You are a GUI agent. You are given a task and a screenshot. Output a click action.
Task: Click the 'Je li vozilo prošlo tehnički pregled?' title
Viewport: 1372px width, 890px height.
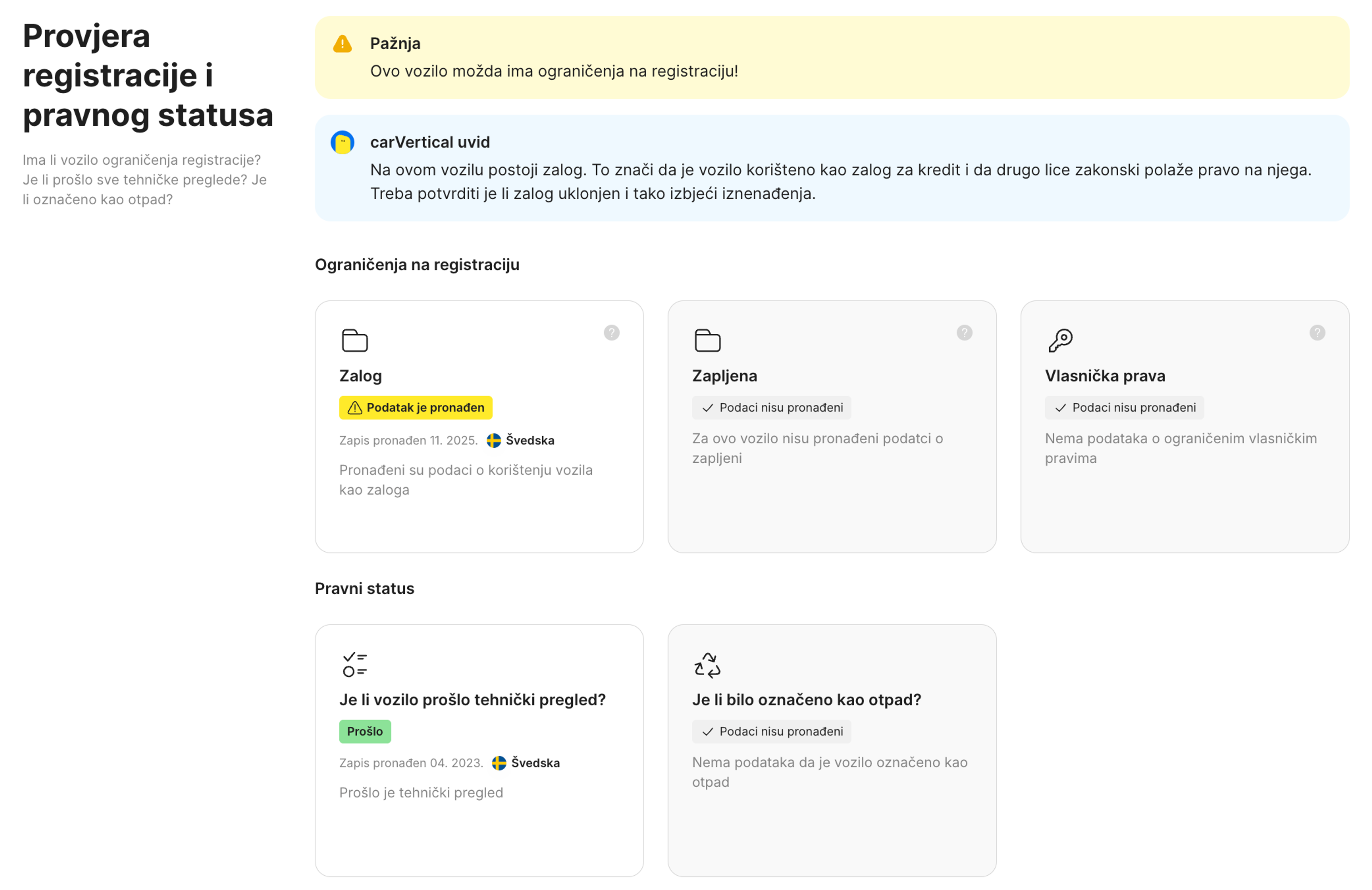(x=472, y=699)
